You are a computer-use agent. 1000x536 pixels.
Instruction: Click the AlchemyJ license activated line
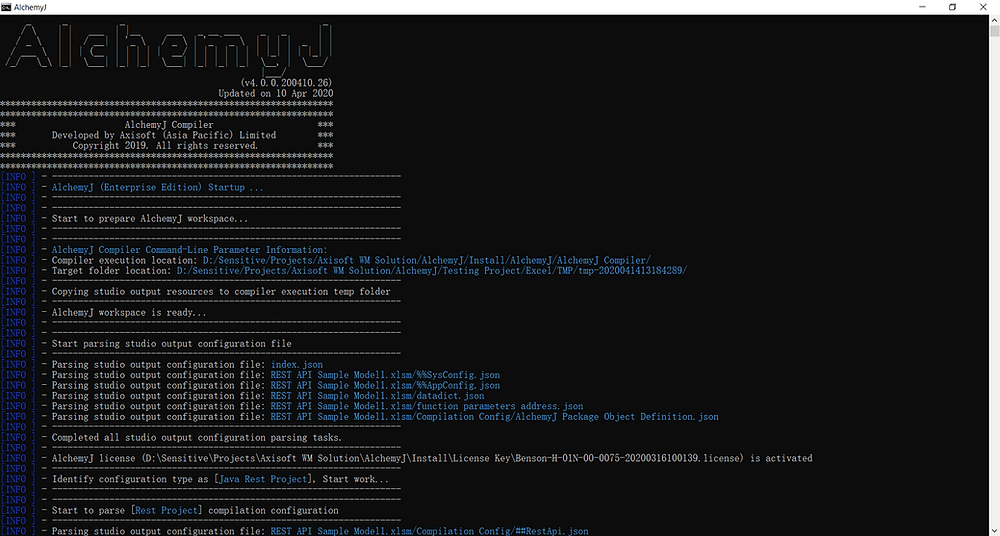click(x=432, y=458)
